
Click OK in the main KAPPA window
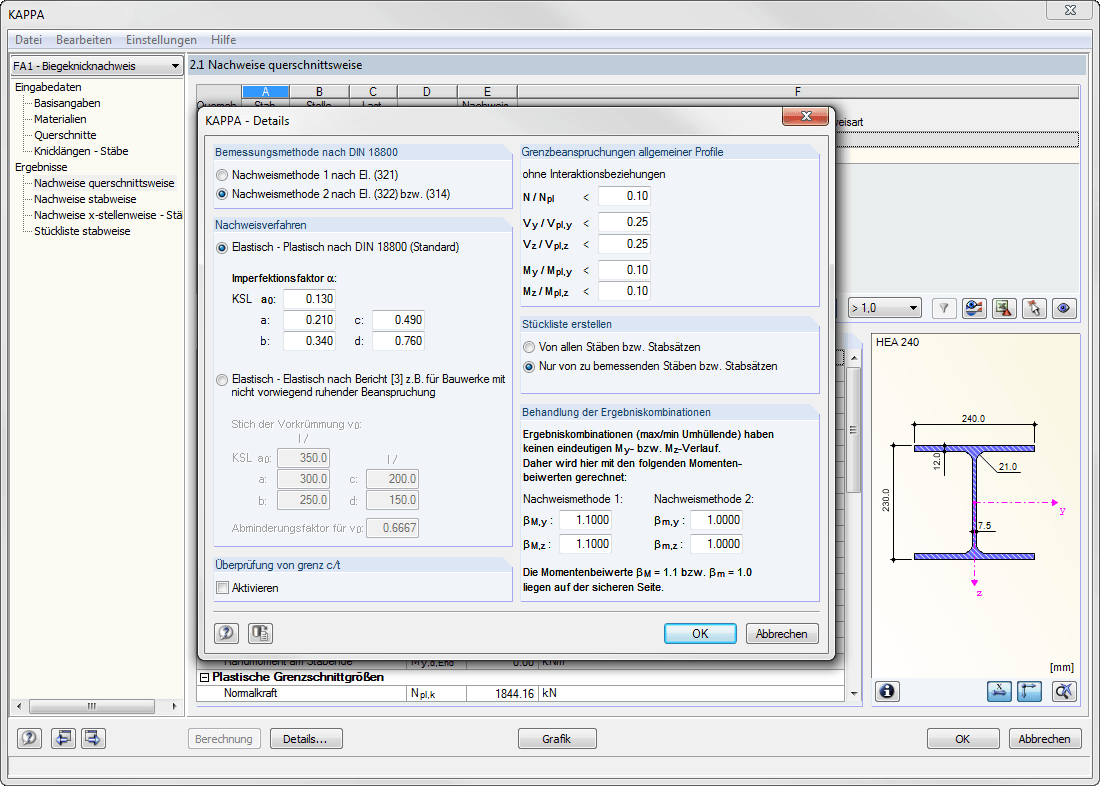point(962,739)
